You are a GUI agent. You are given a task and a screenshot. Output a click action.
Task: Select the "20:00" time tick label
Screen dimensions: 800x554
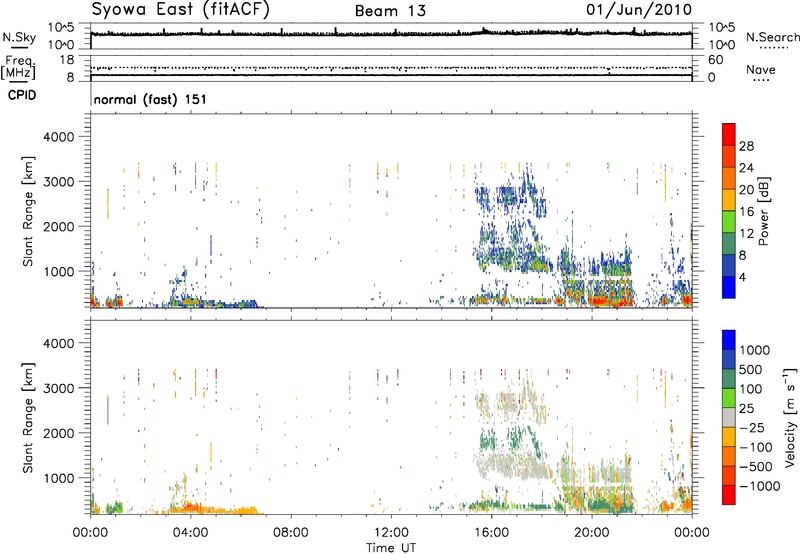[591, 533]
